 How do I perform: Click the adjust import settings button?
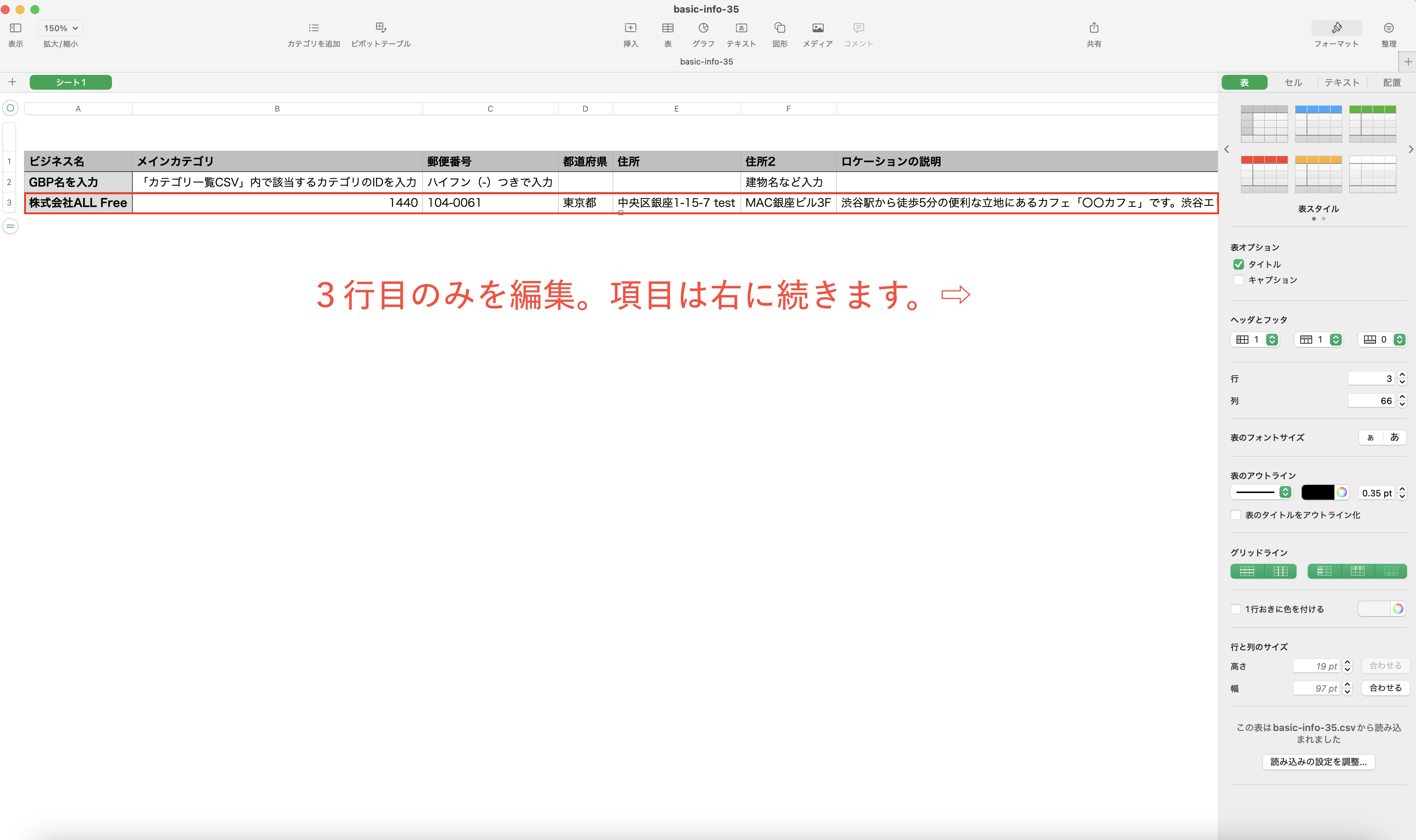[x=1318, y=762]
